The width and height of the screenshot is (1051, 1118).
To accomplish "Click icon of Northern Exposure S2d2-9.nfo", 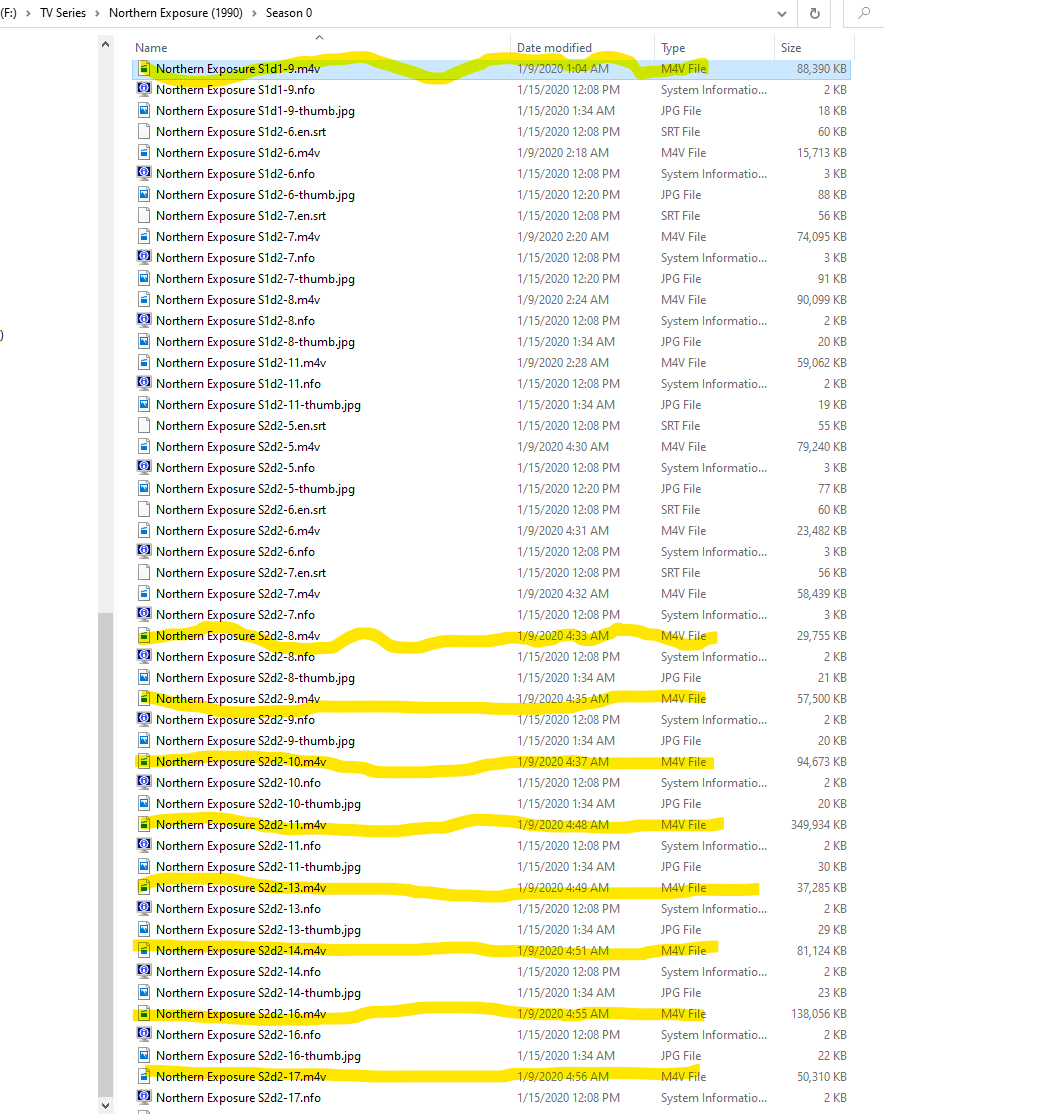I will tap(144, 719).
